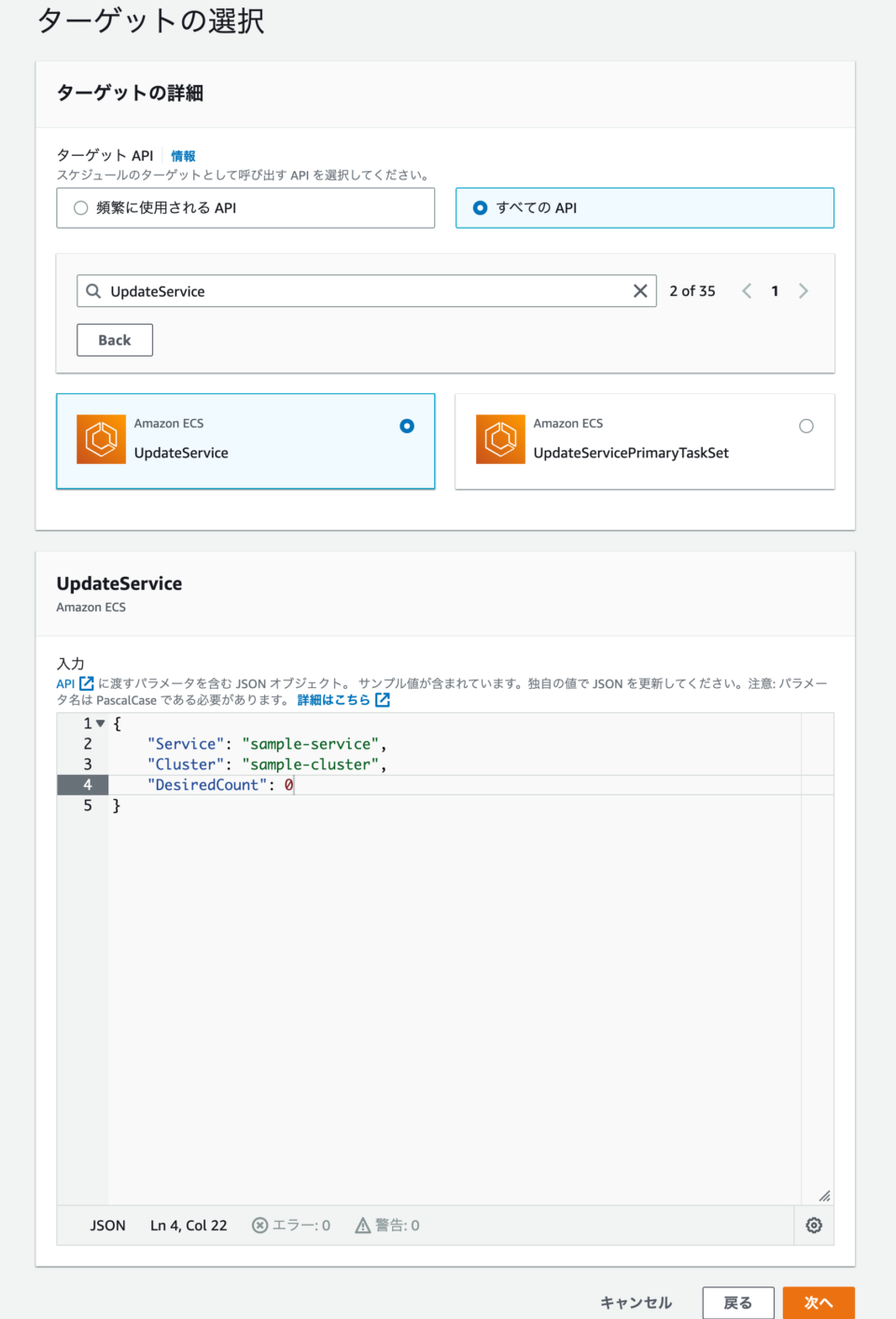Image resolution: width=896 pixels, height=1319 pixels.
Task: Click the Back button above the API cards
Action: point(114,340)
